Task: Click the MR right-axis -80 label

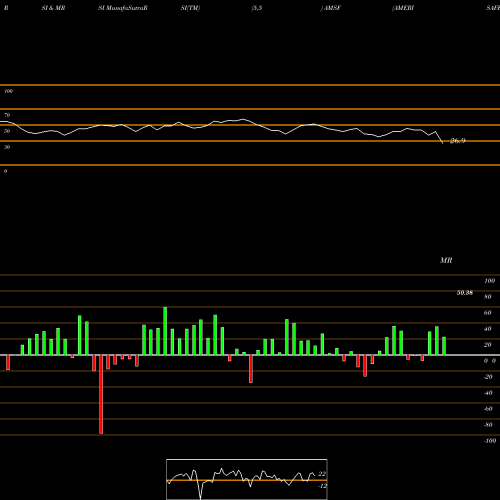Action: pos(488,425)
